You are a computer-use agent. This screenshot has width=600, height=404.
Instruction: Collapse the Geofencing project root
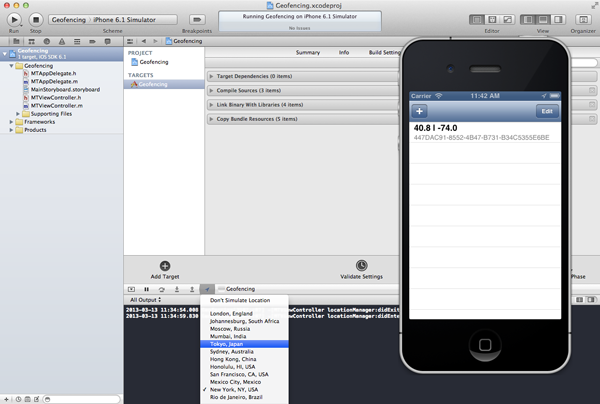click(x=5, y=54)
